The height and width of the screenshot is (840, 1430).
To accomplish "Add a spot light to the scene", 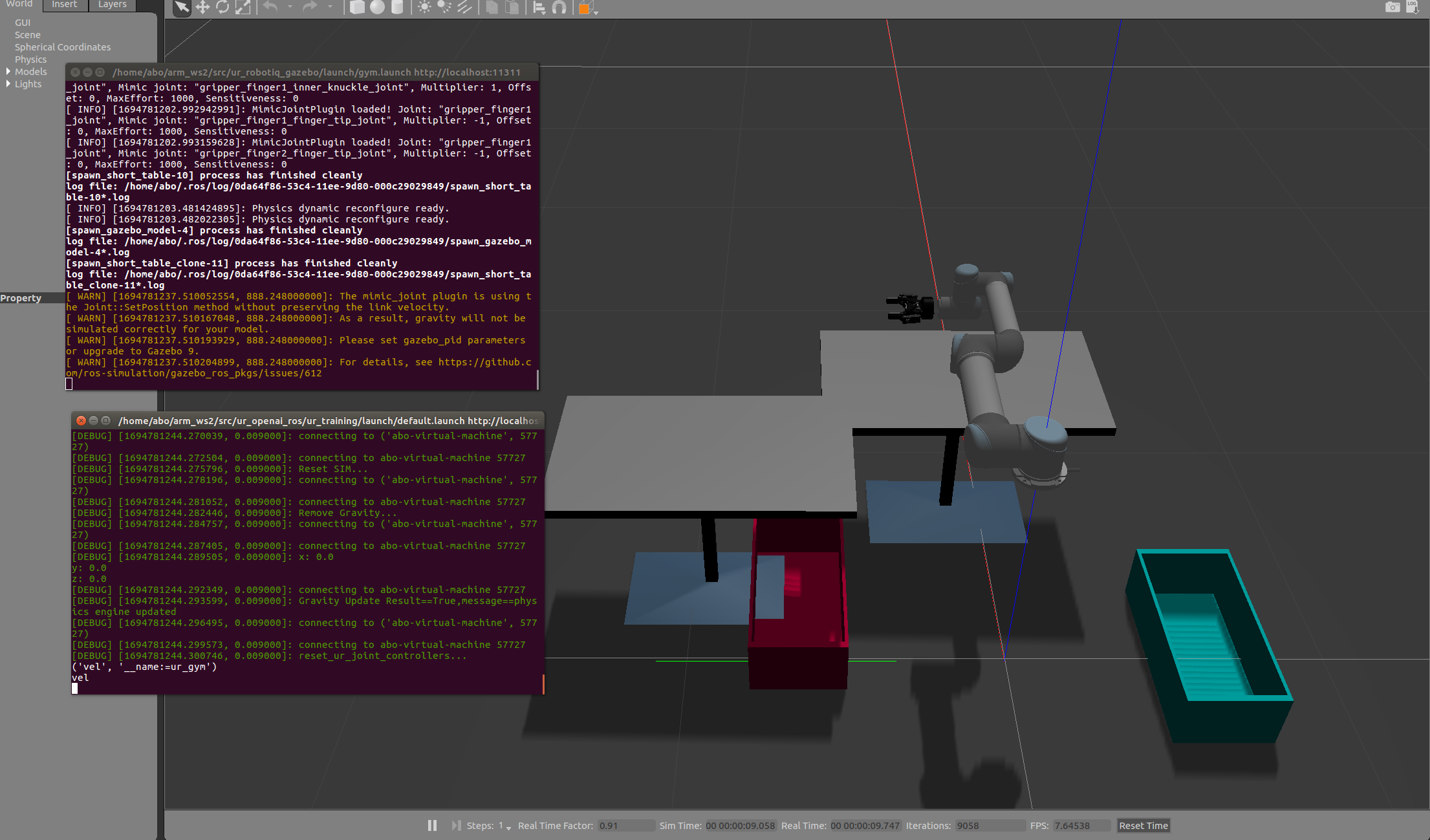I will 444,8.
